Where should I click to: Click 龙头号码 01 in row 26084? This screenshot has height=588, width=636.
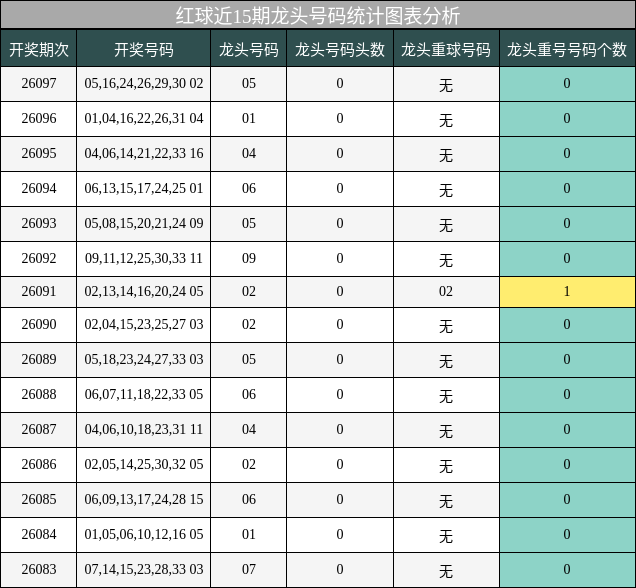pyautogui.click(x=249, y=534)
